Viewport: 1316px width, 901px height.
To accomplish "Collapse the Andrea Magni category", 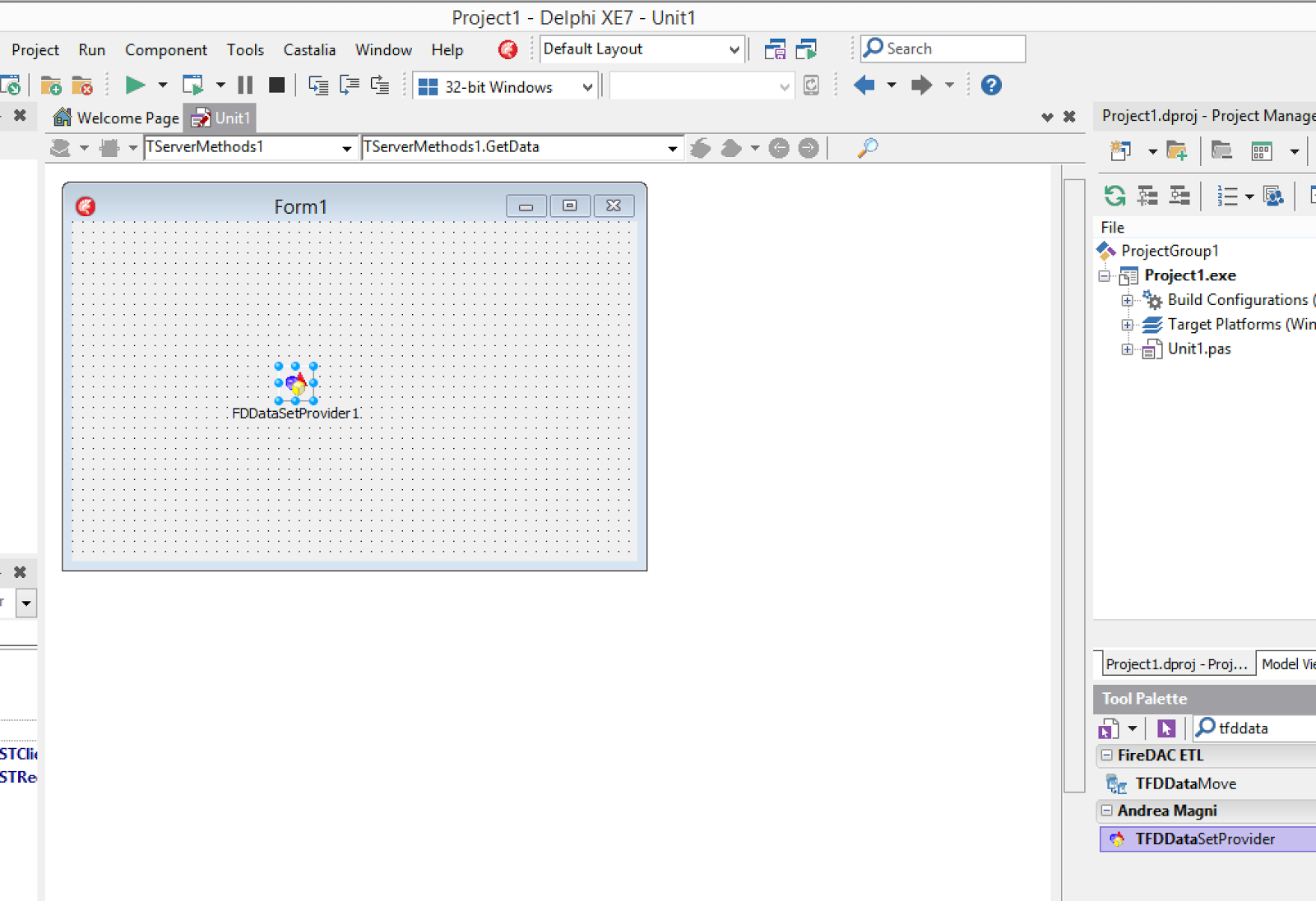I will [1107, 811].
